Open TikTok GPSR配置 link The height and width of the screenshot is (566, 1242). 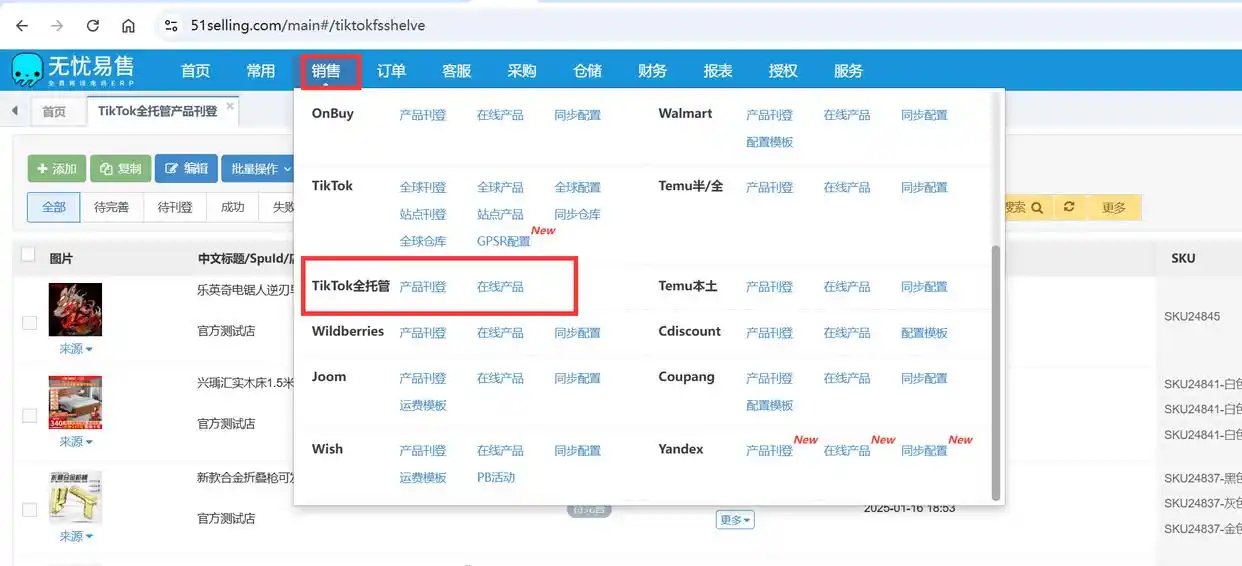point(504,241)
